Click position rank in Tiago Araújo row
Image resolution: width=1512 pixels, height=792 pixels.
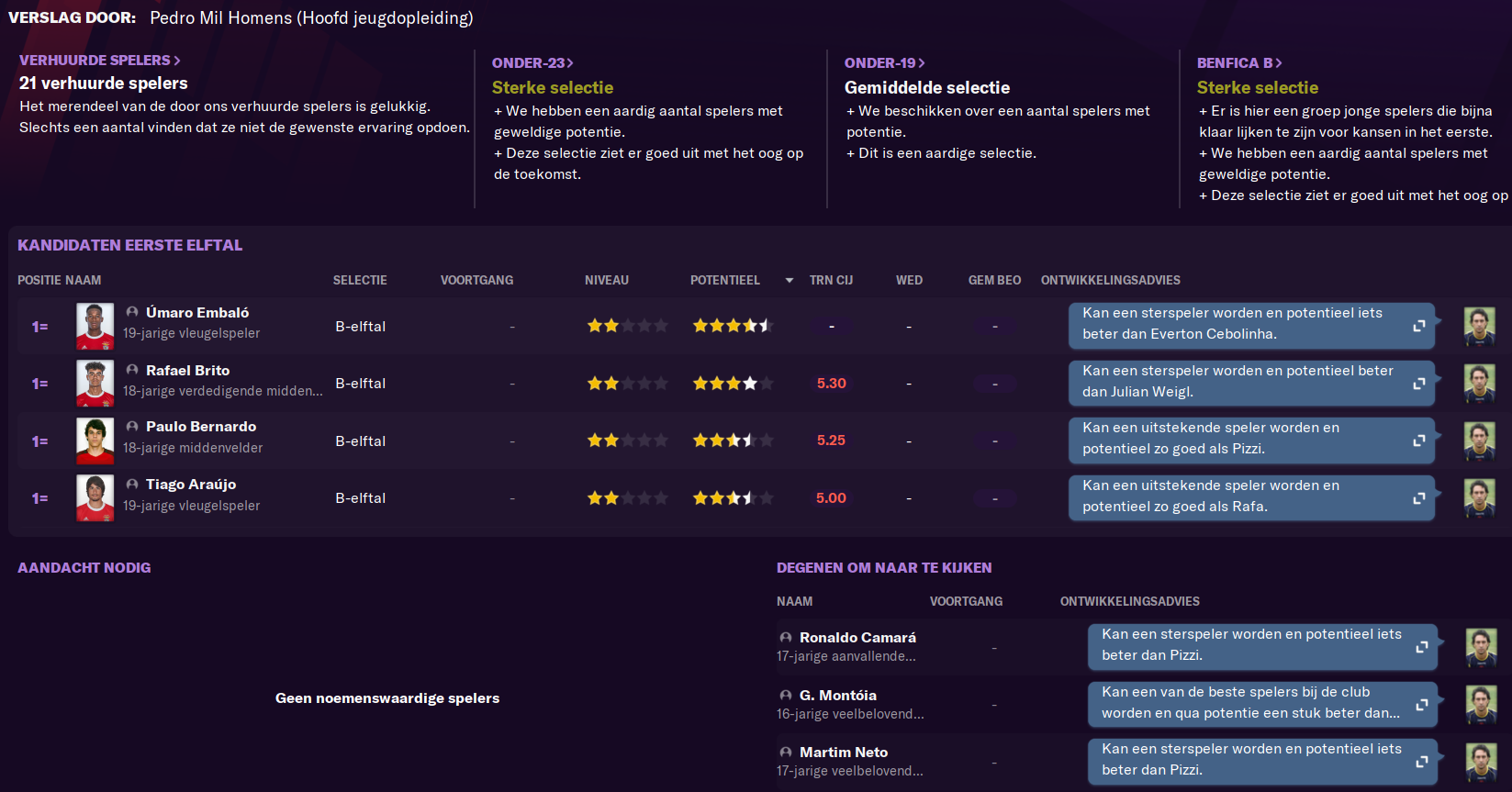pos(39,498)
